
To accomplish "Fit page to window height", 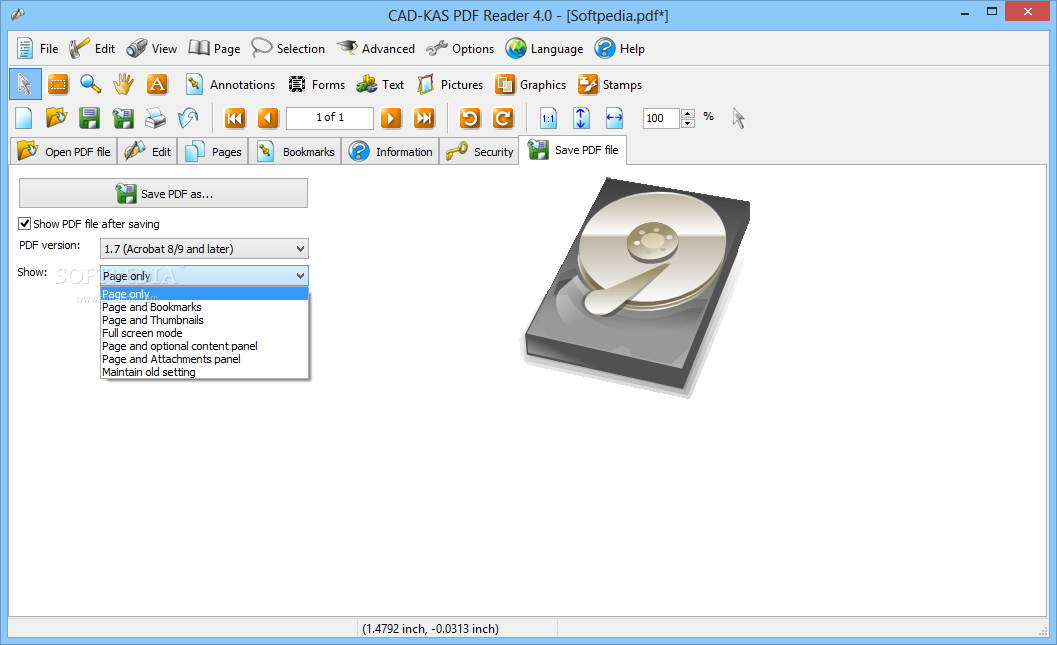I will click(581, 119).
